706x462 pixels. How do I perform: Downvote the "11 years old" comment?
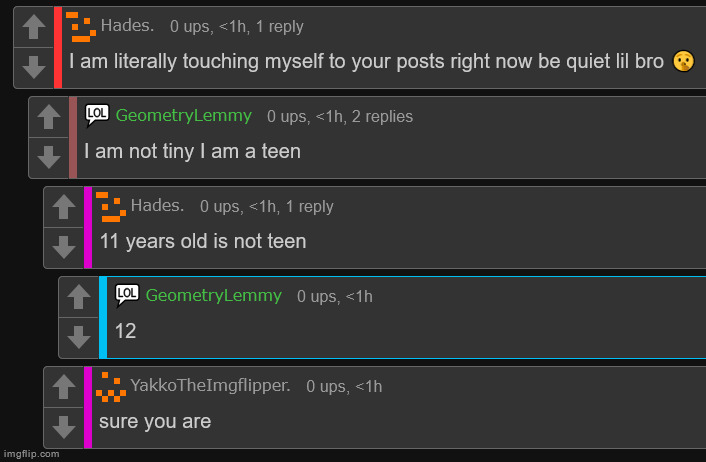point(63,247)
